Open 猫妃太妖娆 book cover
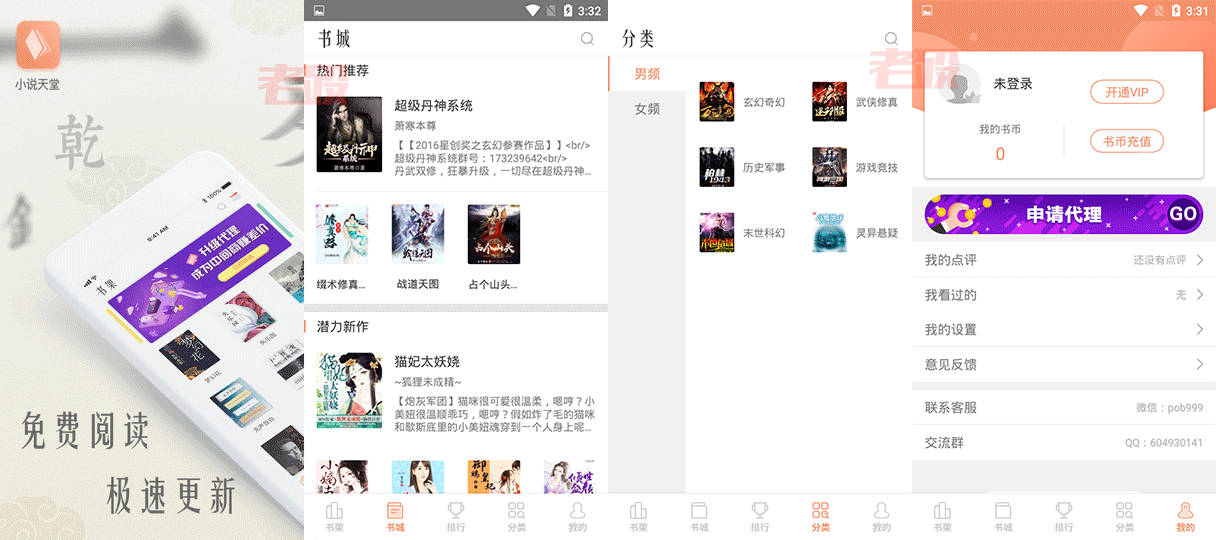Viewport: 1216px width, 540px height. coord(349,390)
